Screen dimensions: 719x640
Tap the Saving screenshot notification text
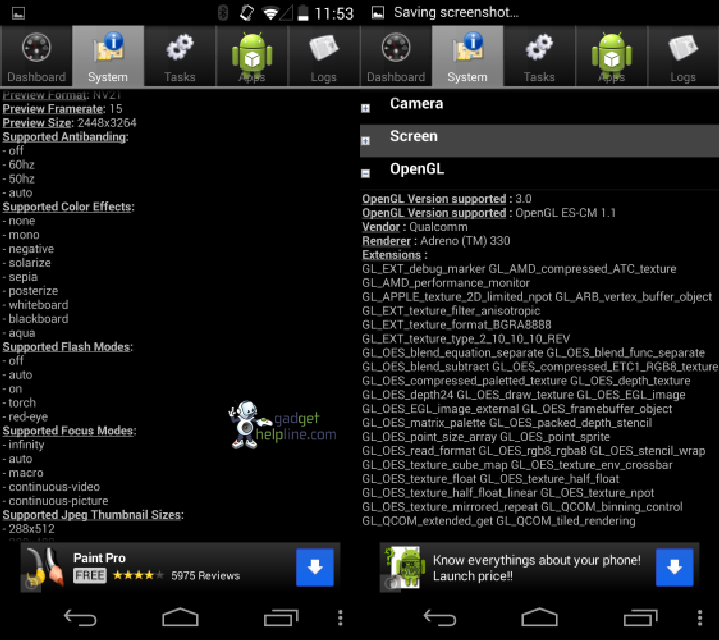click(456, 12)
